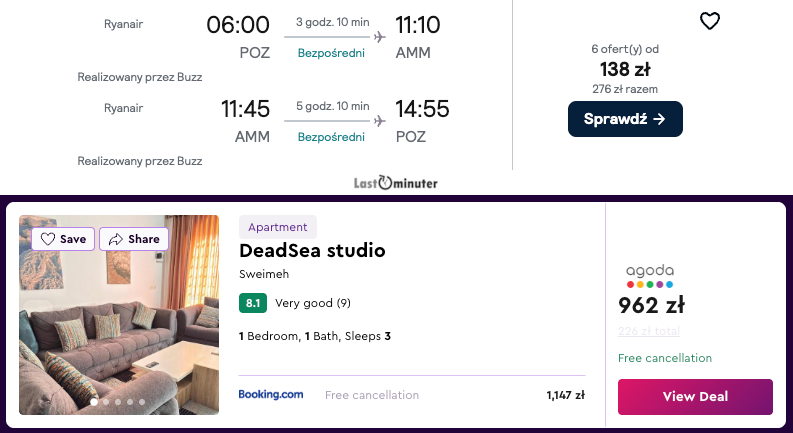The width and height of the screenshot is (793, 433).
Task: Click the Apartment category tag
Action: pos(278,227)
